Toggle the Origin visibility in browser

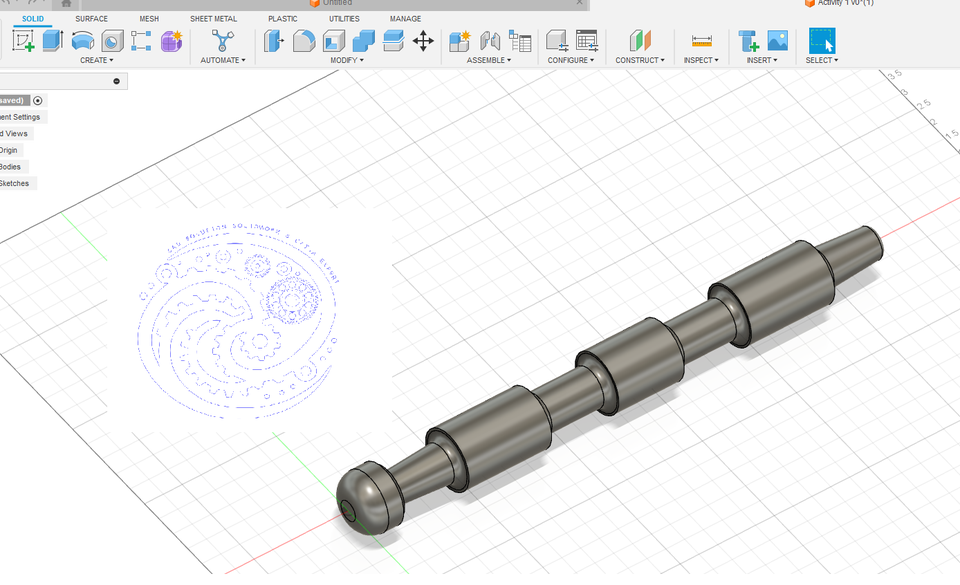coord(12,149)
